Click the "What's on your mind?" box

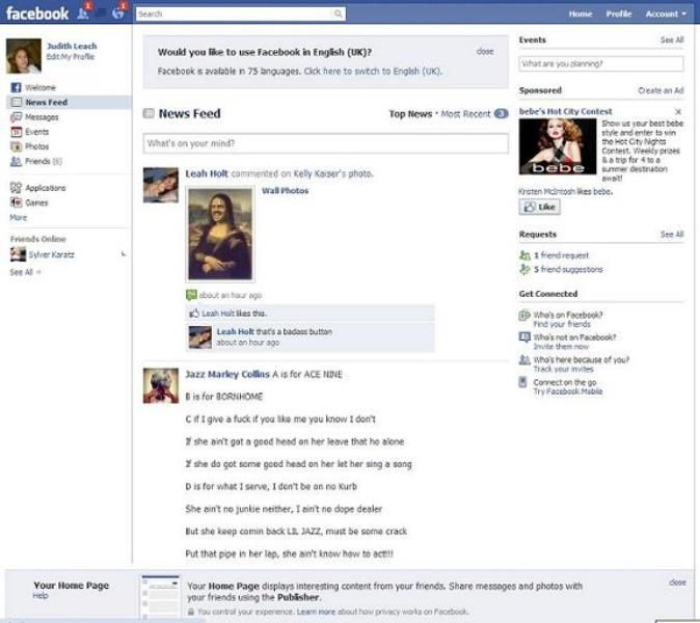325,144
